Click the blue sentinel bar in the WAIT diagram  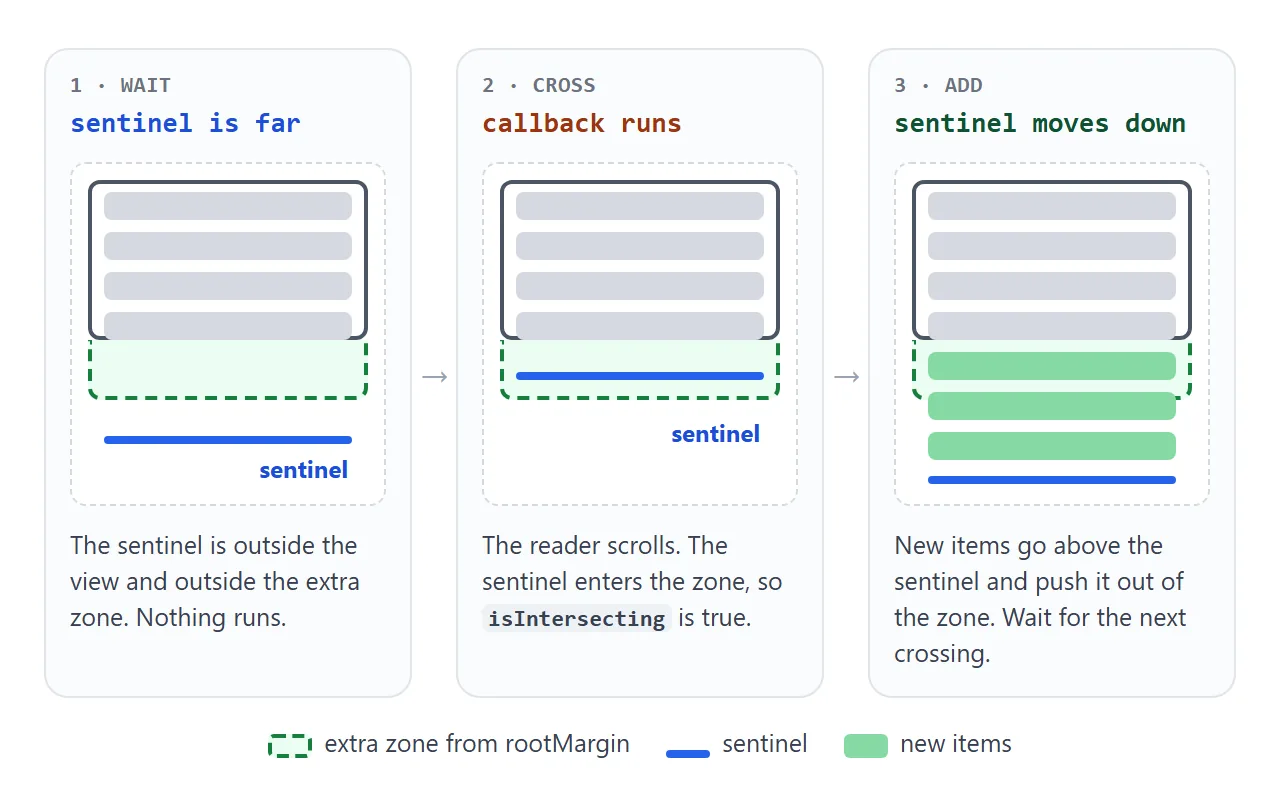228,440
